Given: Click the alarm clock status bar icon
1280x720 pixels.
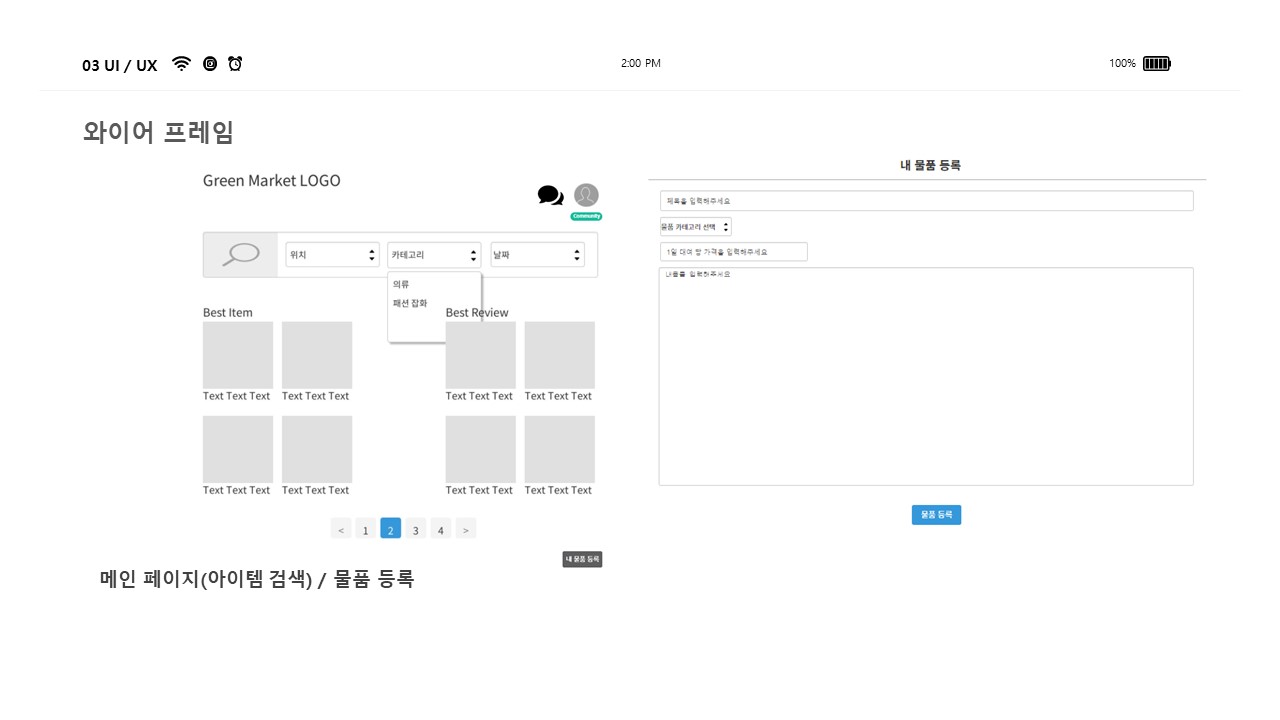Looking at the screenshot, I should (234, 63).
